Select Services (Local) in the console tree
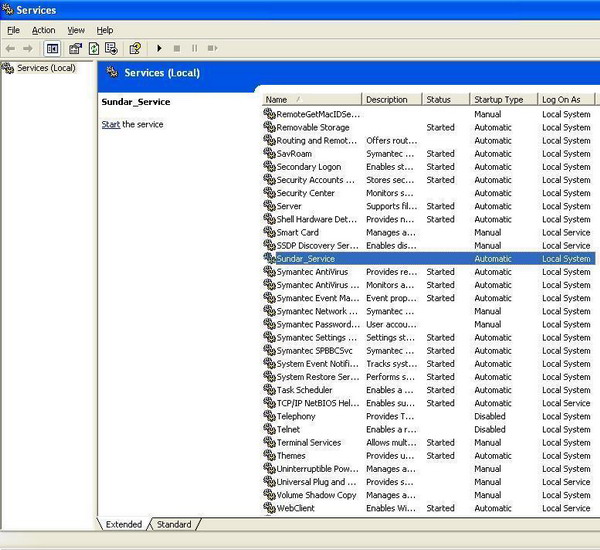600x550 pixels. pyautogui.click(x=46, y=68)
